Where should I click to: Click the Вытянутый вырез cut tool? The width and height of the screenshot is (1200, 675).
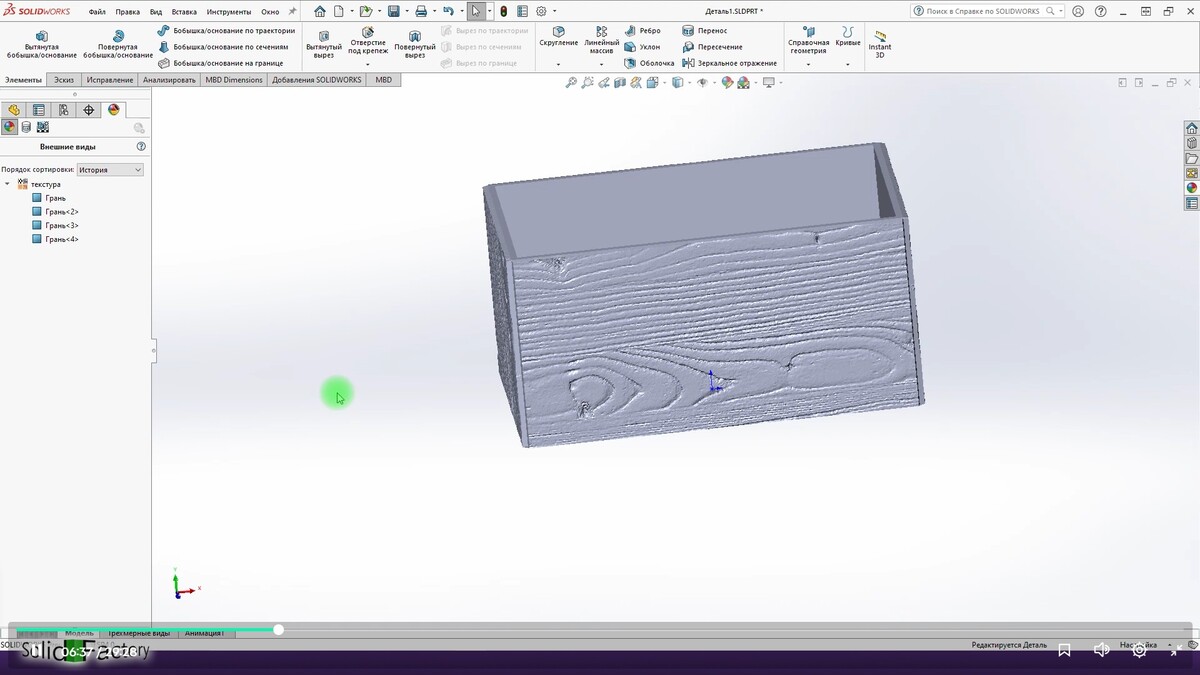(x=323, y=44)
